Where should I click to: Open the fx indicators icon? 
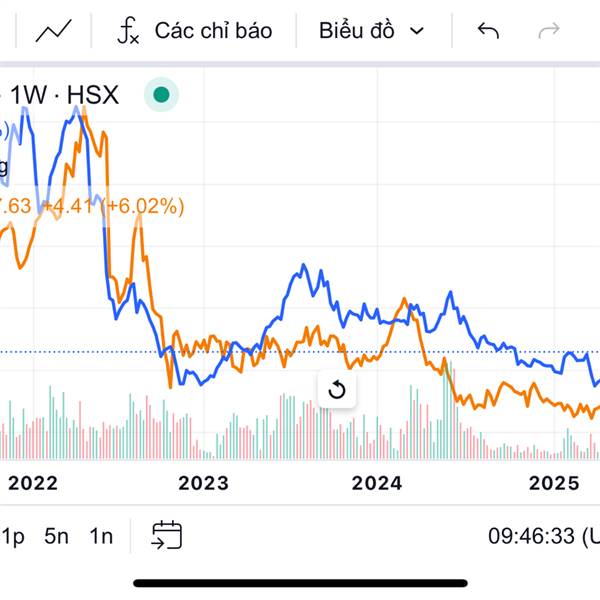point(129,31)
